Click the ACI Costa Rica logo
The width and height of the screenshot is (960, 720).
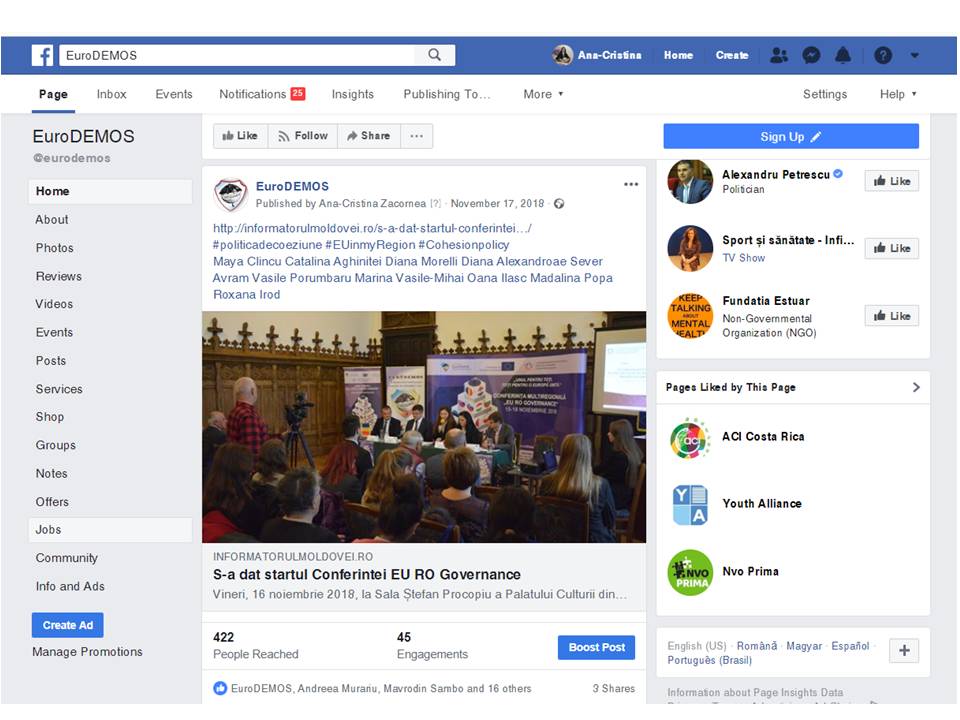click(x=690, y=438)
